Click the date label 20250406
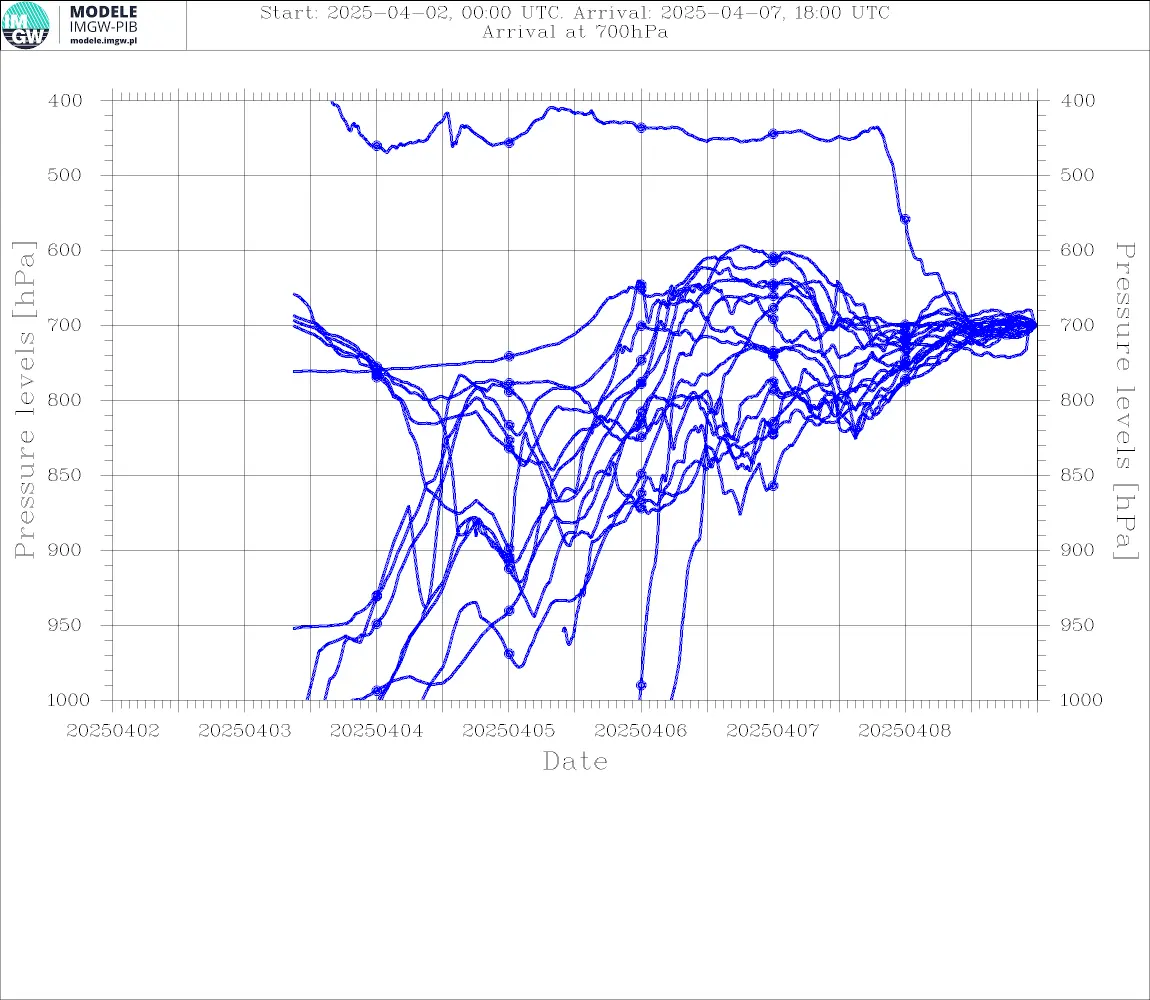1150x1000 pixels. click(640, 731)
